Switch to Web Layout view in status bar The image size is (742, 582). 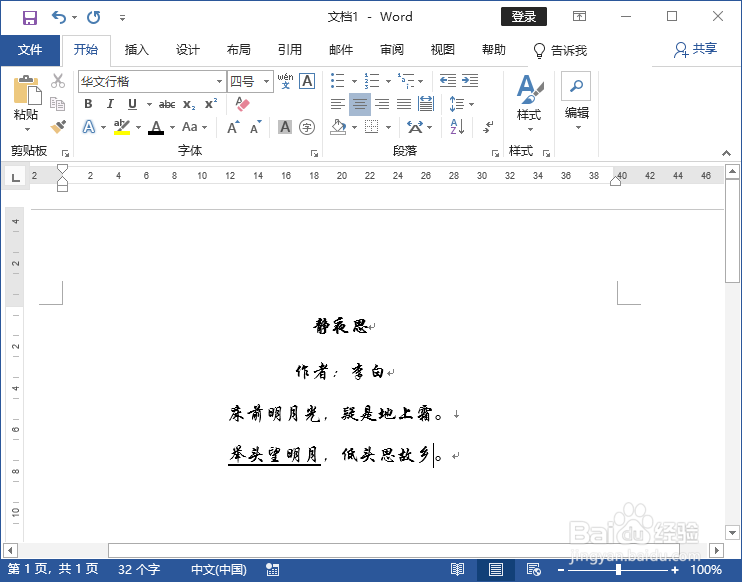pos(533,569)
